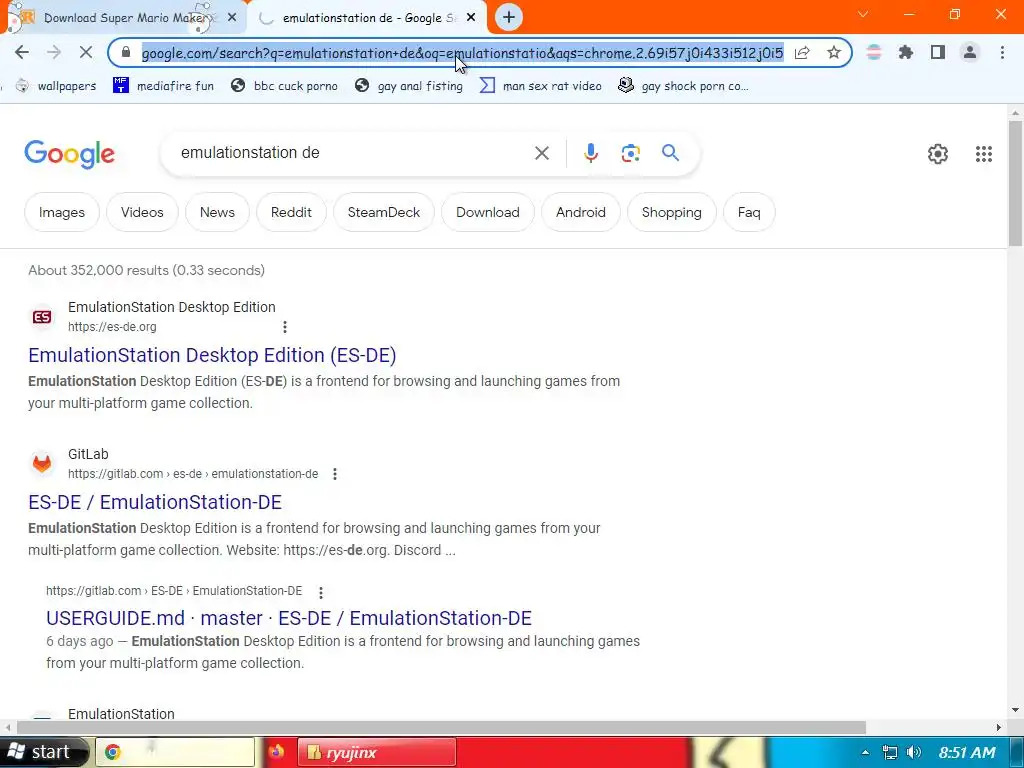Click the 8:51 AM taskbar clock

tap(967, 752)
